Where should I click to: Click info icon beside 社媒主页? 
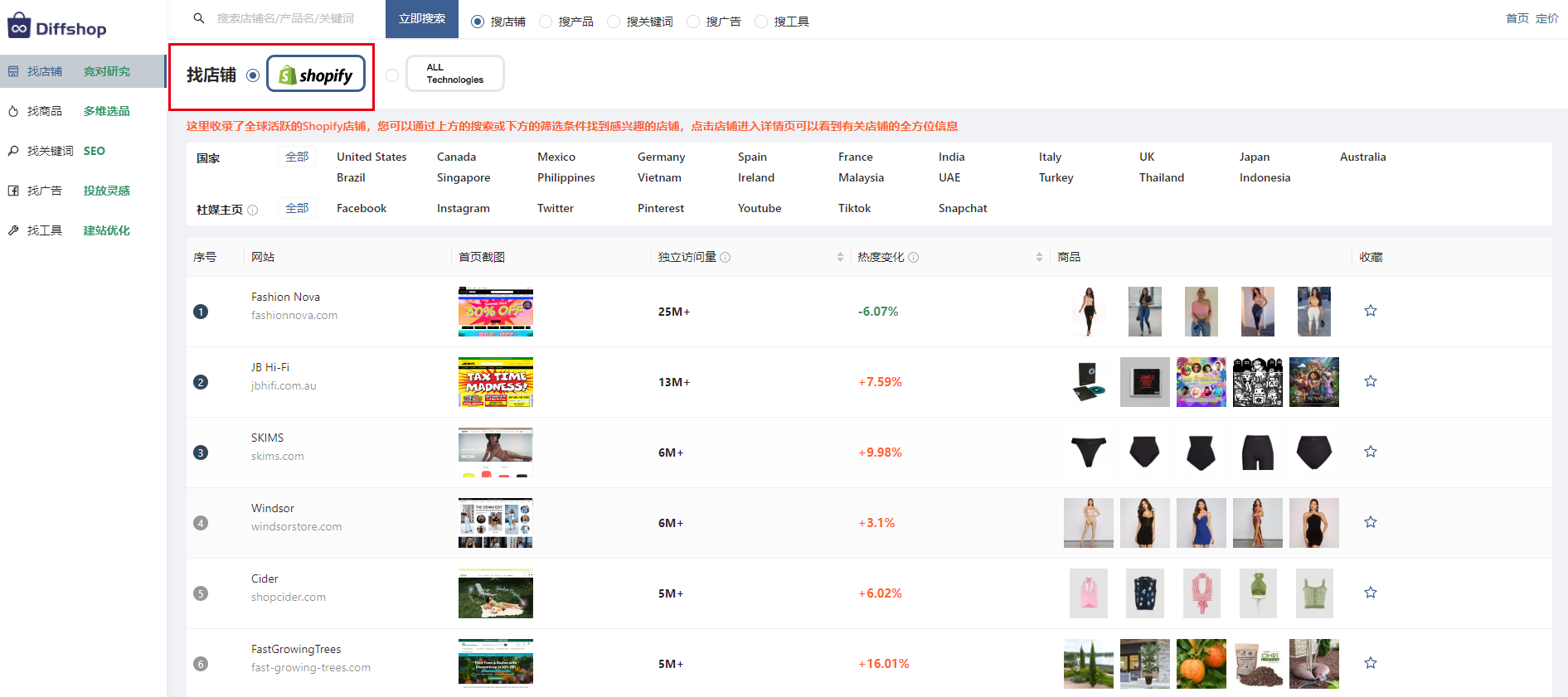coord(253,211)
